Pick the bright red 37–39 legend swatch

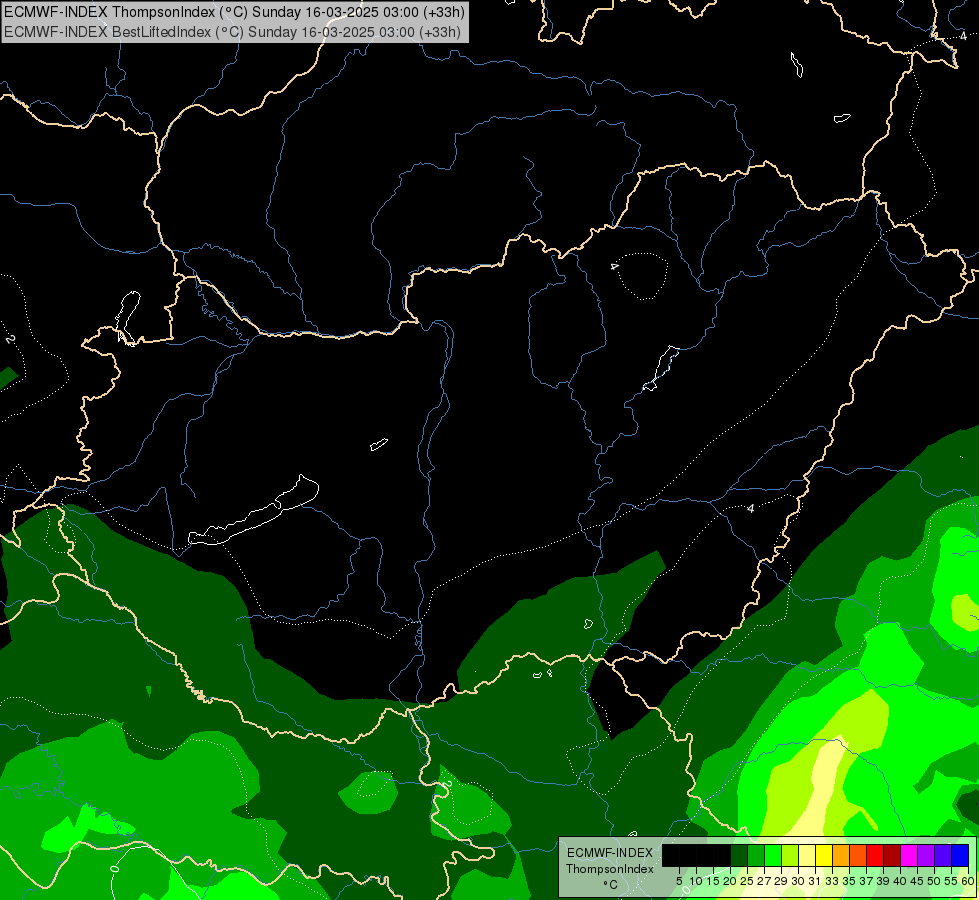point(875,855)
